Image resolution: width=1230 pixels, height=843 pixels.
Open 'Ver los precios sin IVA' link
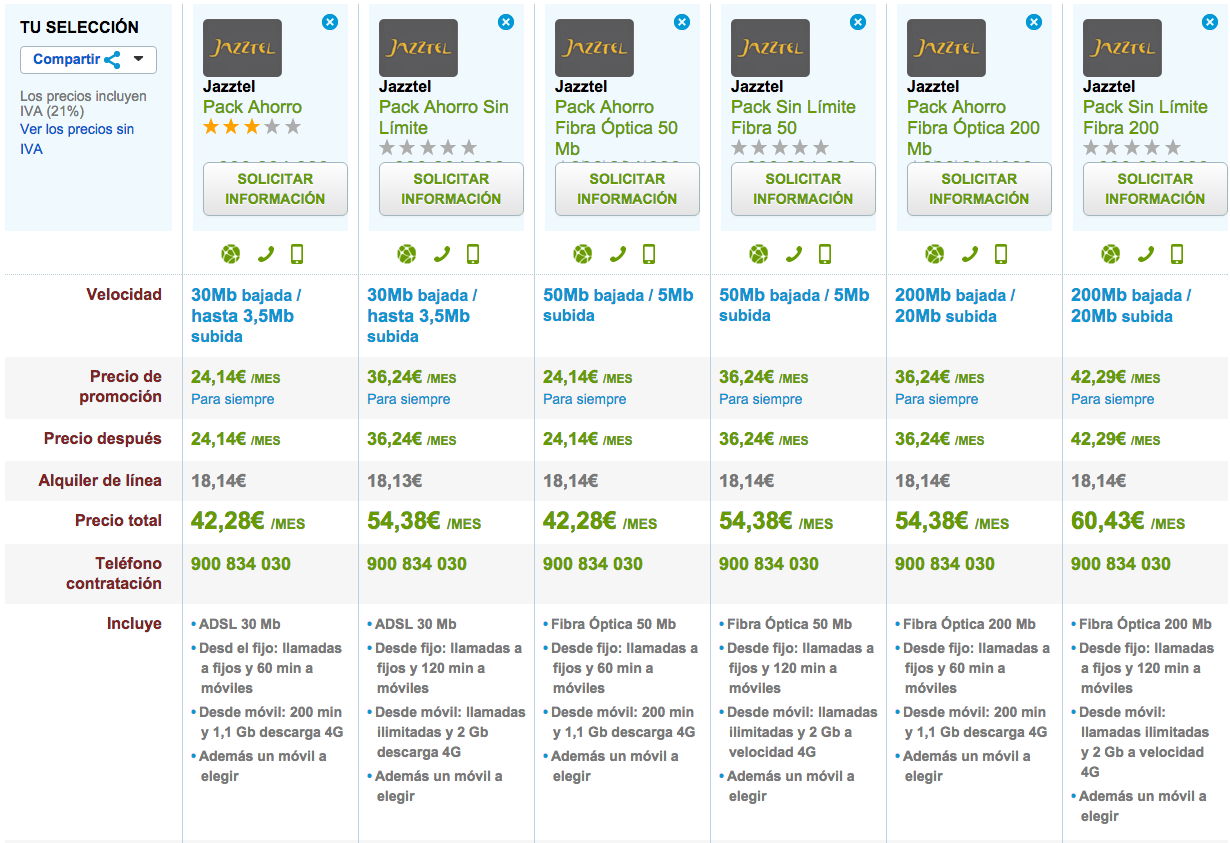[x=77, y=139]
